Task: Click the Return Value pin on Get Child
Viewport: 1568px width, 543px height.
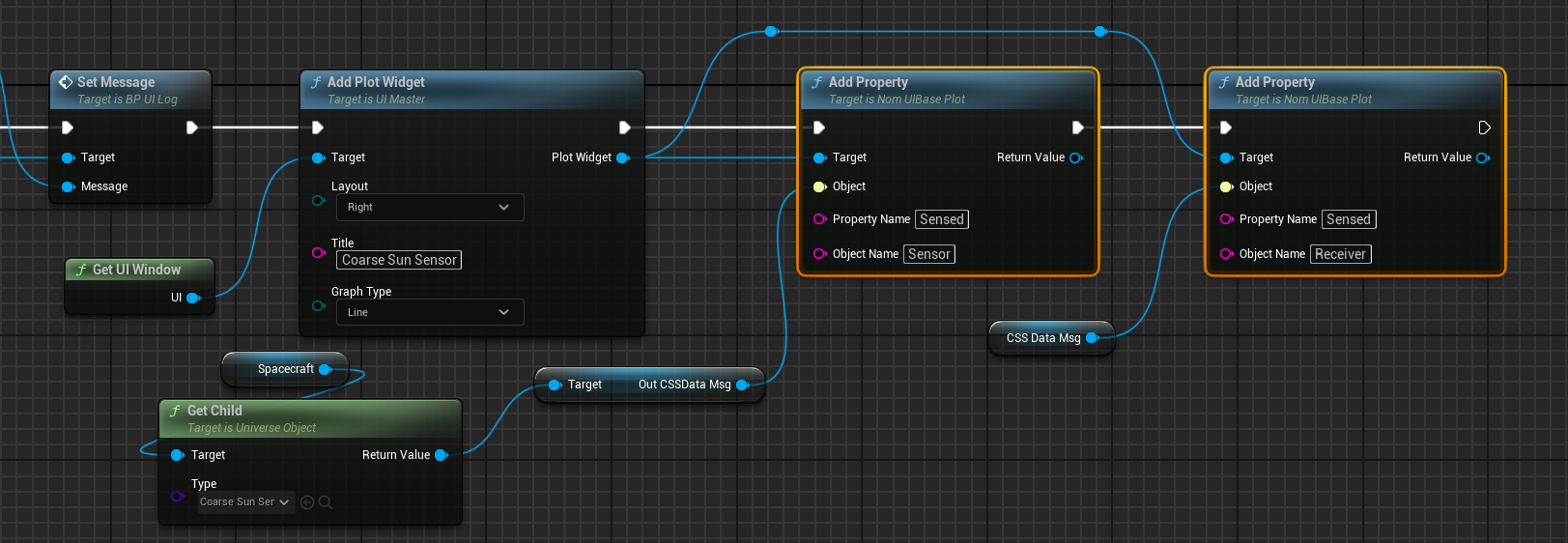Action: (x=442, y=455)
